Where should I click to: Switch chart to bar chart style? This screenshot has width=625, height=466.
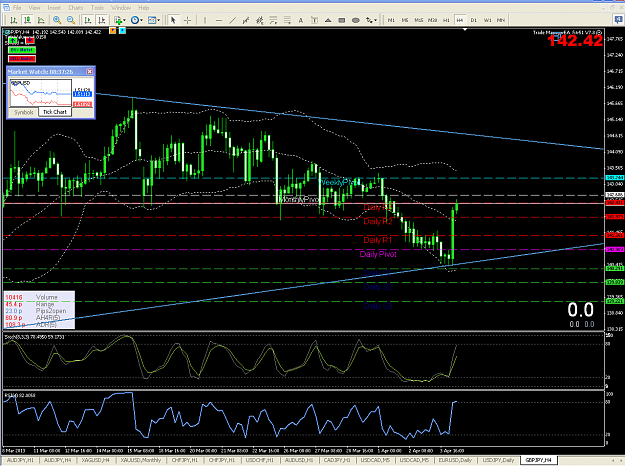pos(14,20)
